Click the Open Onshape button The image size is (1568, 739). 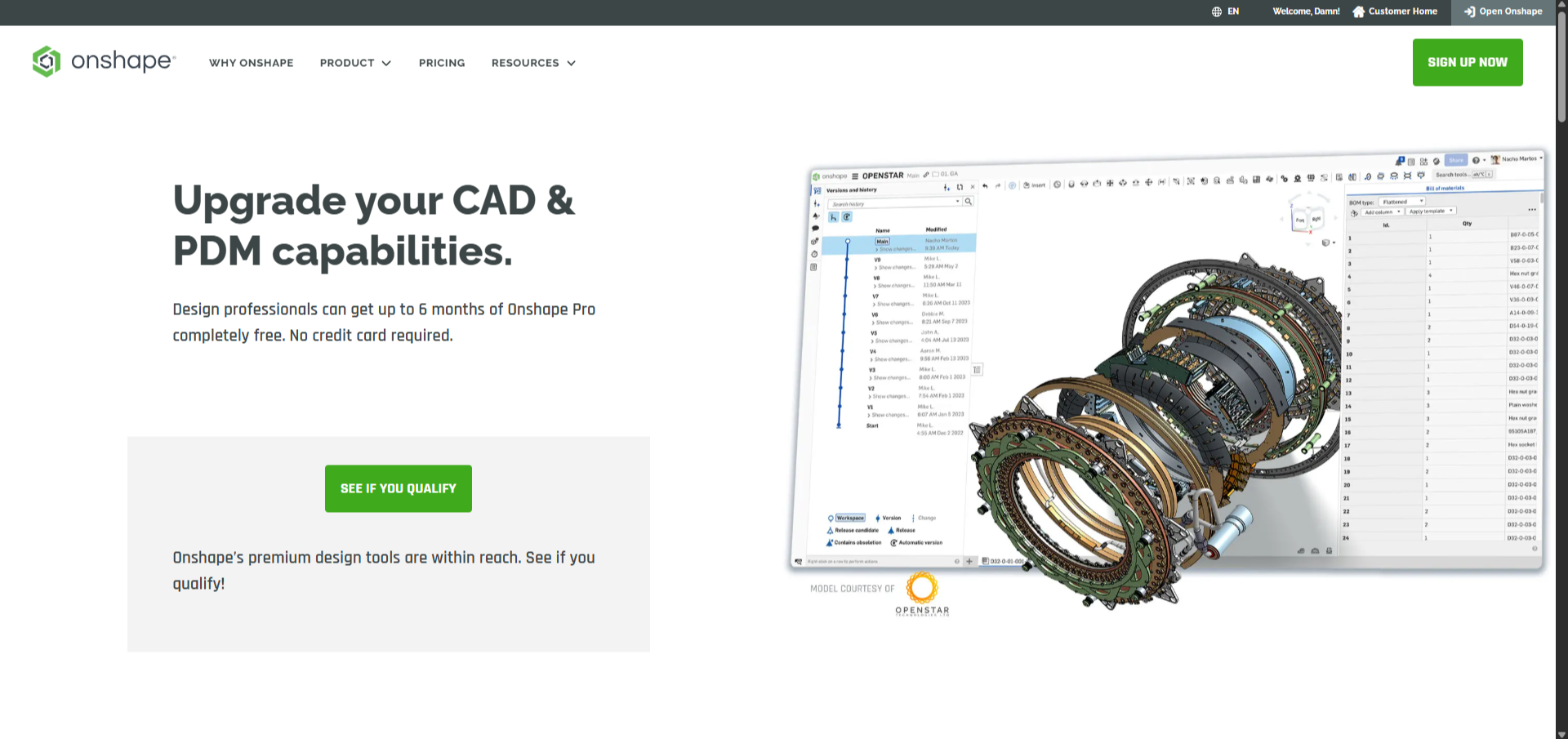coord(1503,11)
